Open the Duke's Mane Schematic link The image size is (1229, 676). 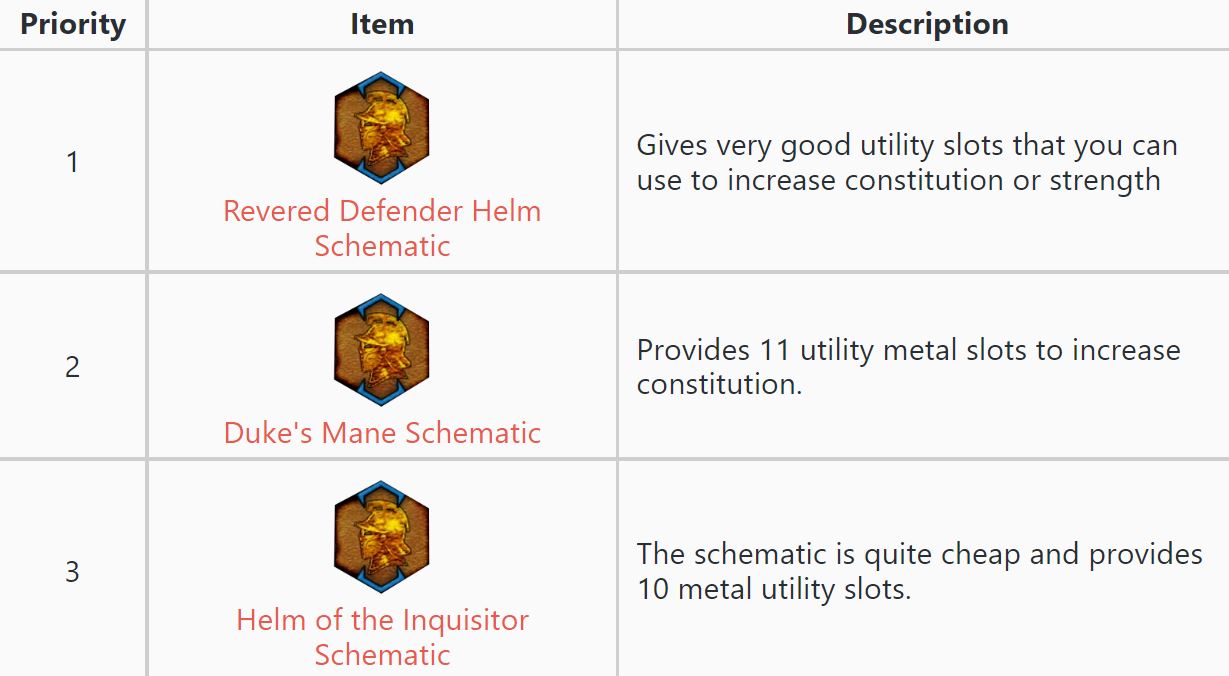382,433
